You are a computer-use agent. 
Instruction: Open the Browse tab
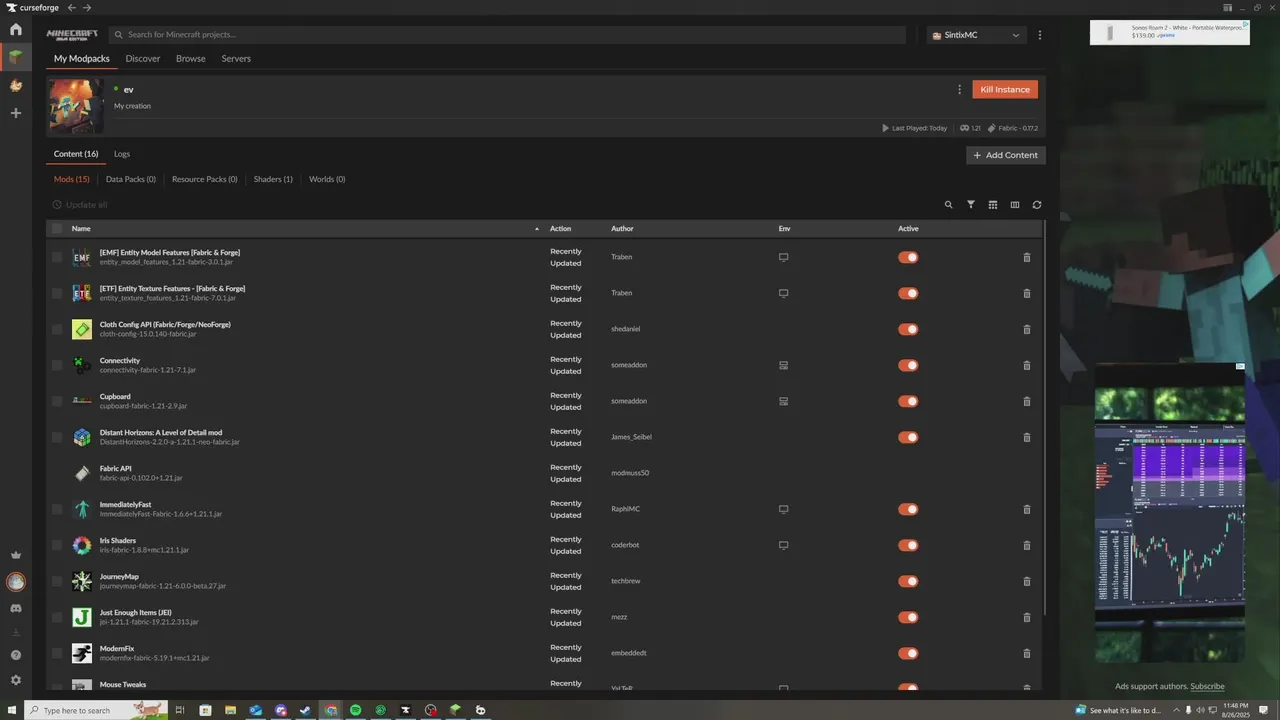tap(191, 59)
